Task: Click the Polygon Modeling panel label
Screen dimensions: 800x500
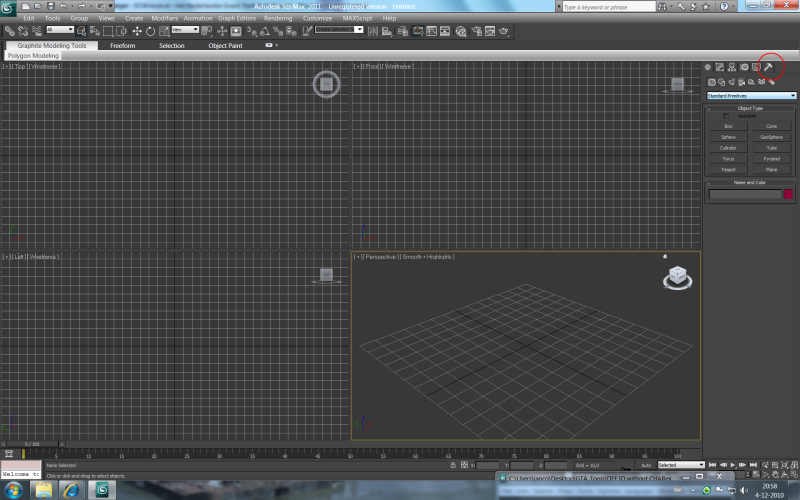Action: click(x=33, y=56)
